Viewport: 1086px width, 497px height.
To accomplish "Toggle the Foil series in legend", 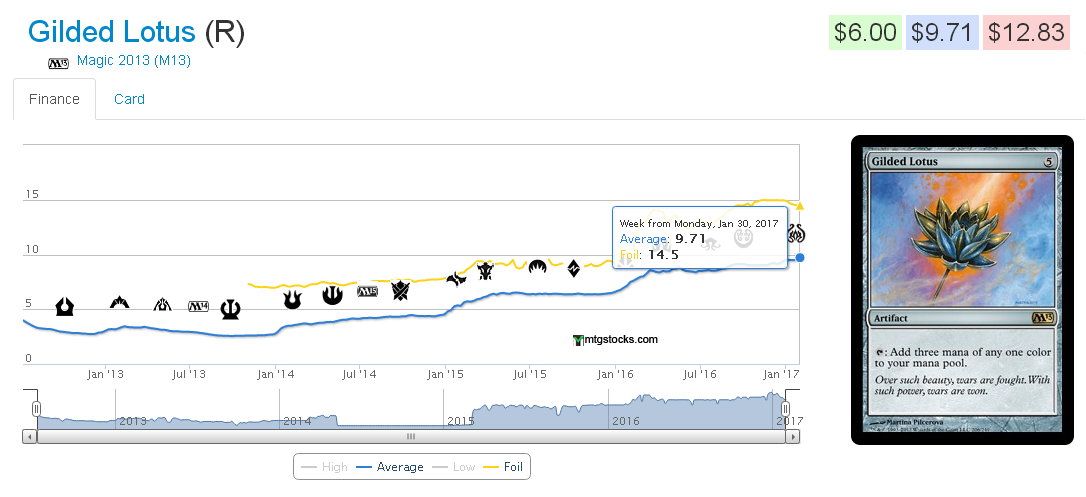I will click(503, 467).
